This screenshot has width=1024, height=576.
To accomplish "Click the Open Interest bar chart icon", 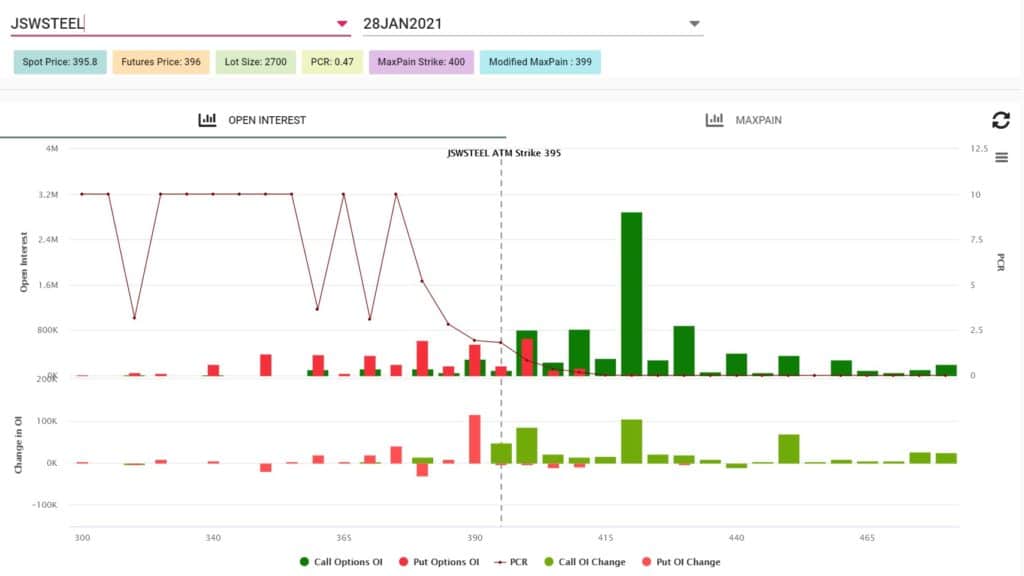I will [x=207, y=120].
